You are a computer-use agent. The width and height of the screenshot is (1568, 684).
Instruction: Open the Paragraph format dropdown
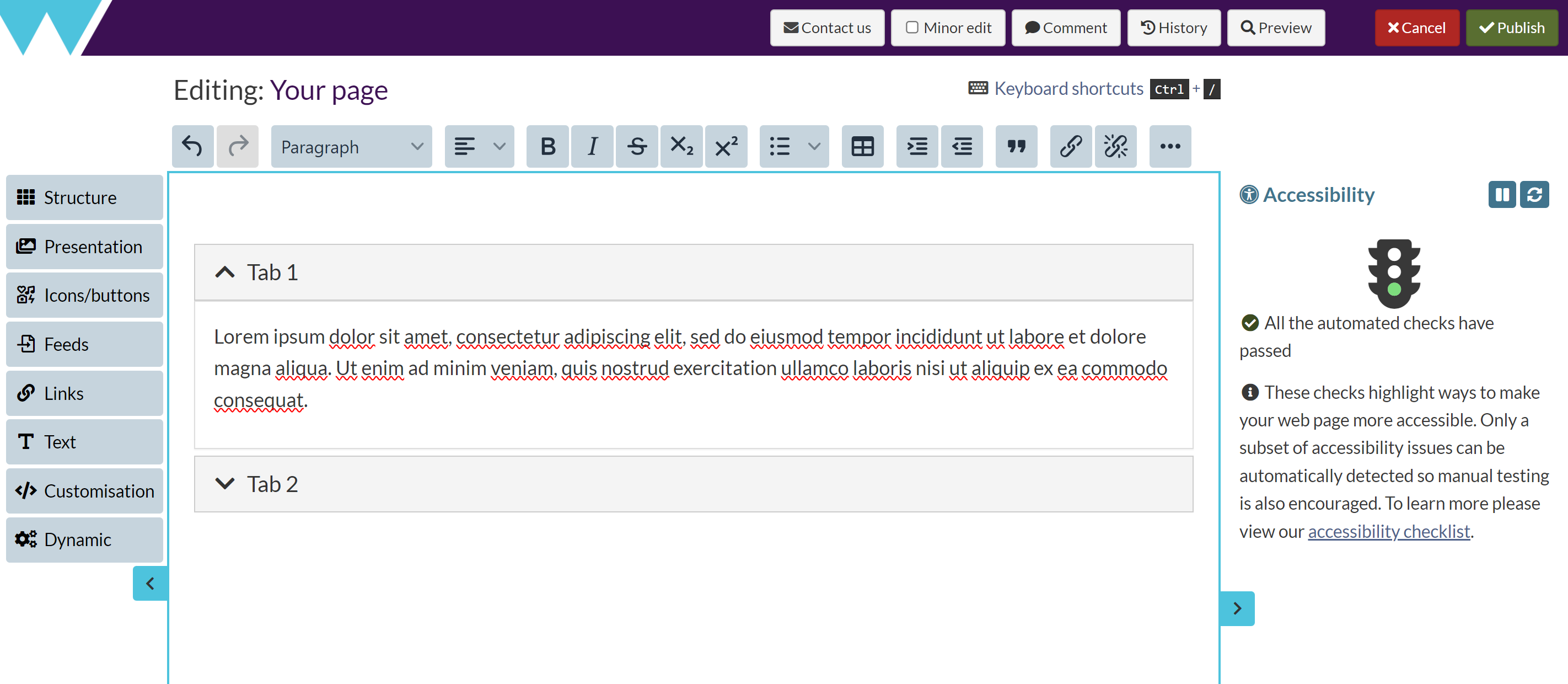[351, 146]
